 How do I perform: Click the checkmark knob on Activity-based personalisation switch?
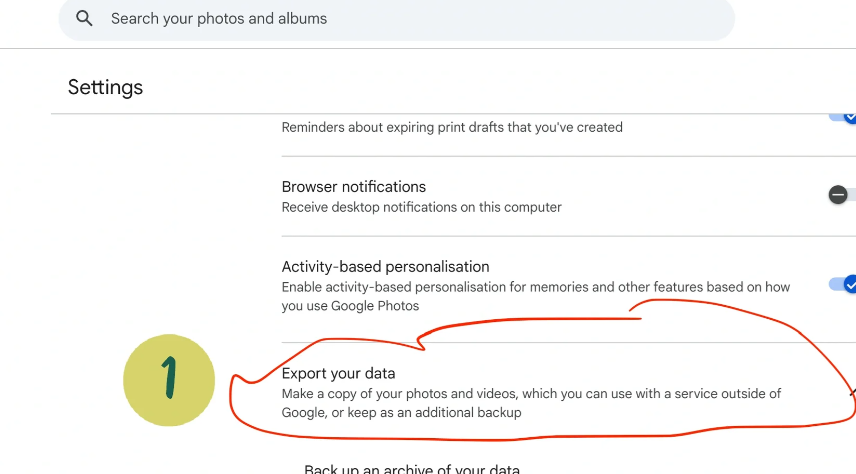coord(850,285)
